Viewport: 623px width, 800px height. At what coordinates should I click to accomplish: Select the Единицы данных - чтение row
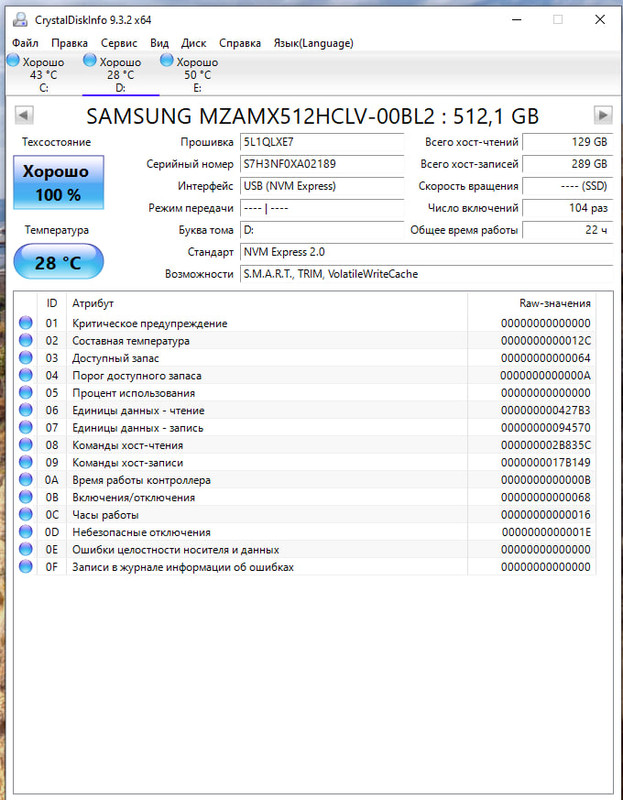point(306,410)
